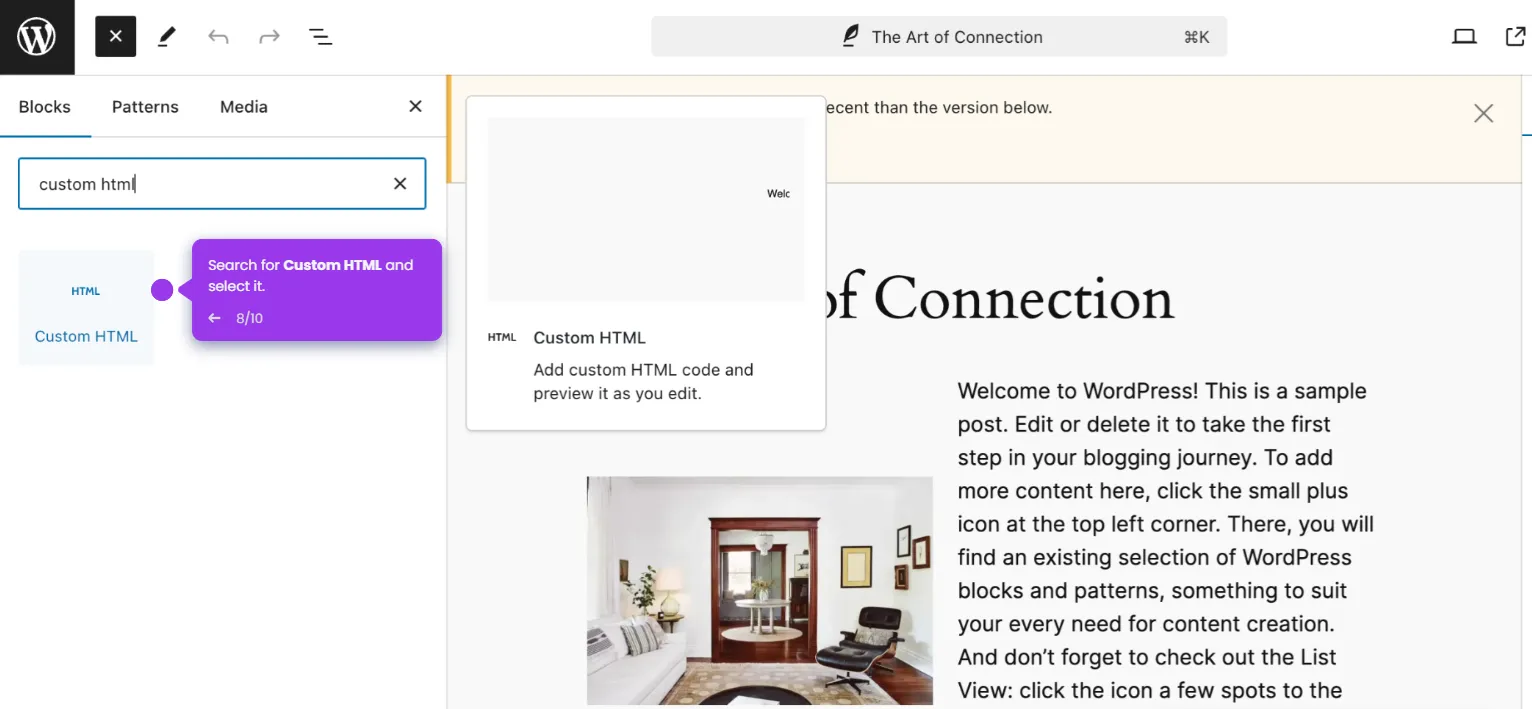
Task: Dismiss the yellow notice banner
Action: click(1484, 114)
